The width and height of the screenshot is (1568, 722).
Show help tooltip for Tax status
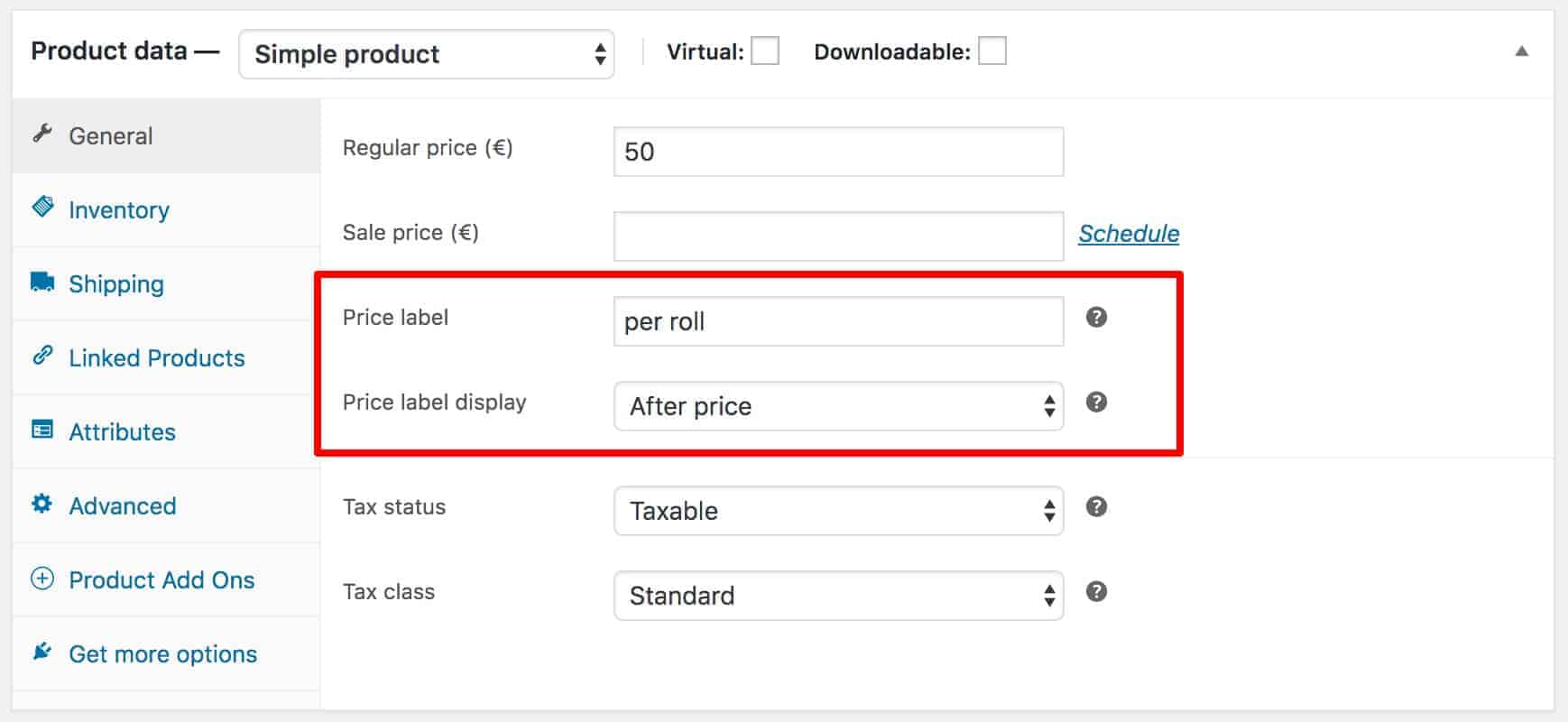pos(1096,506)
